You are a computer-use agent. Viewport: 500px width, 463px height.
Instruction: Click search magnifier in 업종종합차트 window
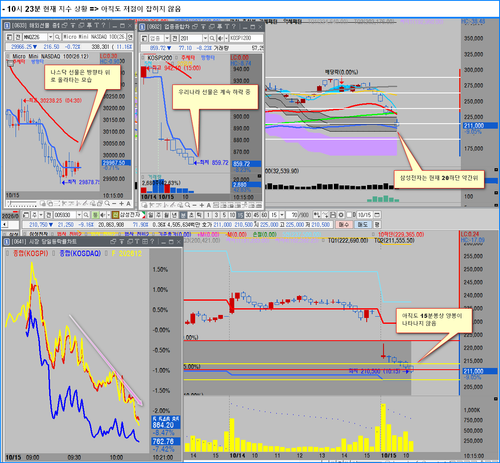pyautogui.click(x=212, y=38)
